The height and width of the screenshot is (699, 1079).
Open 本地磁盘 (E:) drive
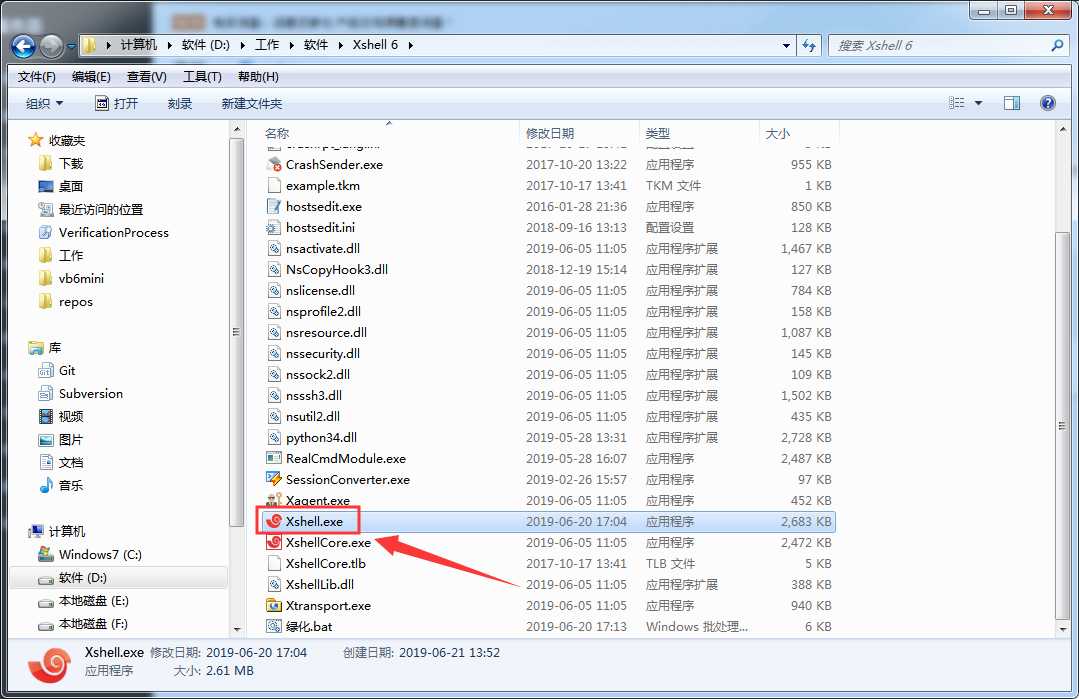tap(94, 601)
